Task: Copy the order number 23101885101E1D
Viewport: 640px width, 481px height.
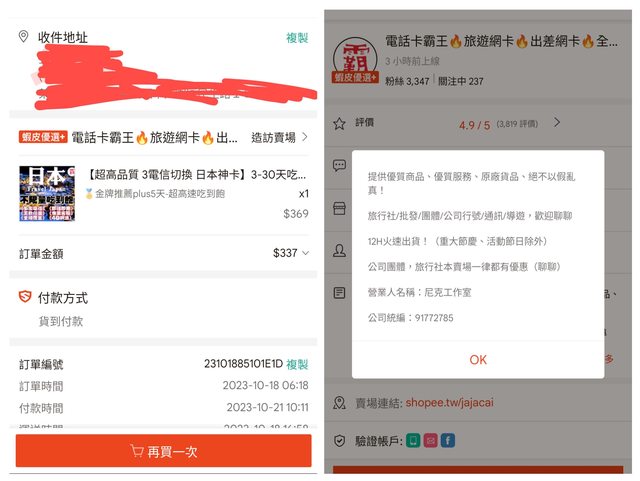Action: click(x=297, y=365)
